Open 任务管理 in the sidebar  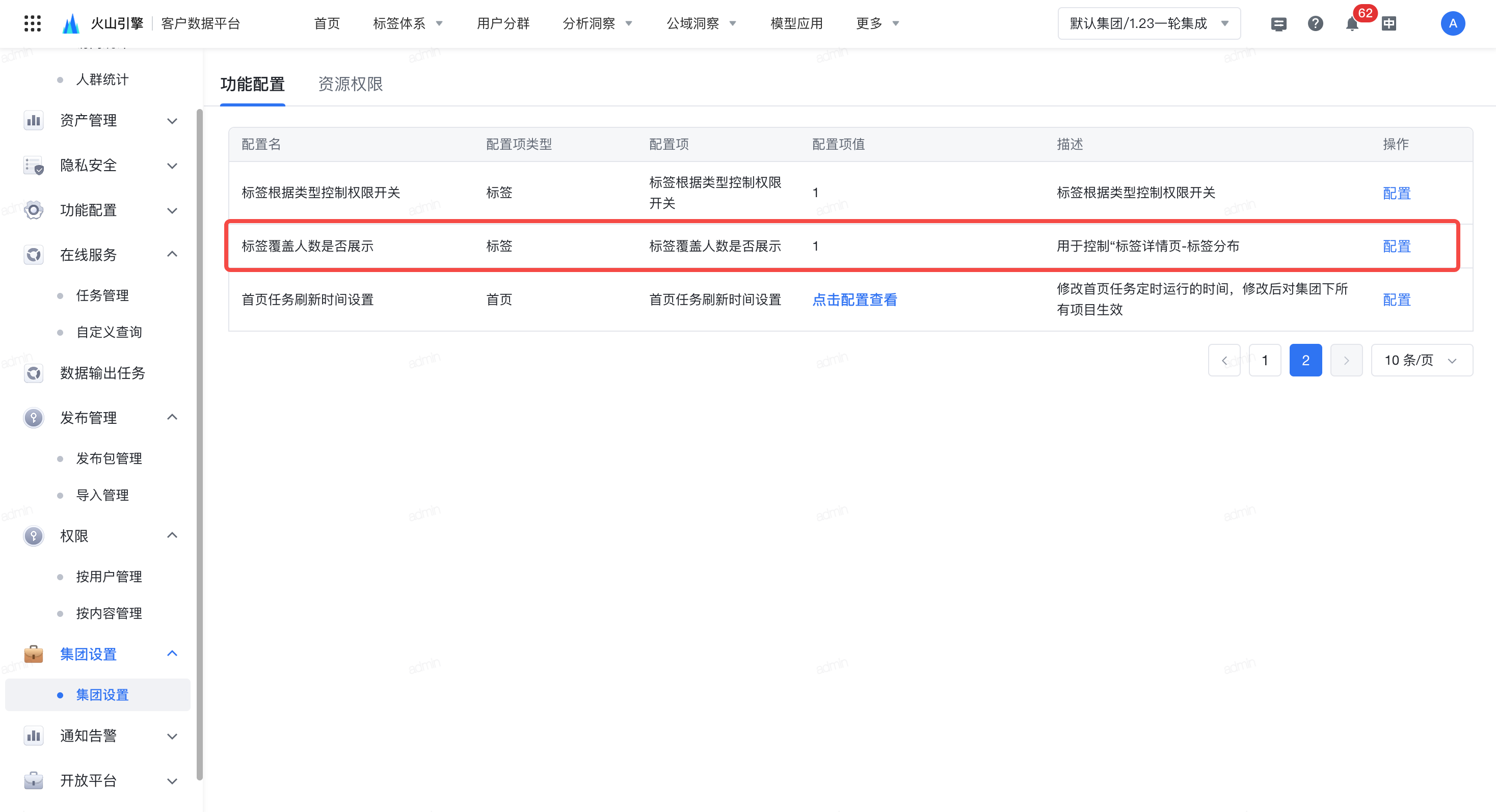[x=102, y=295]
